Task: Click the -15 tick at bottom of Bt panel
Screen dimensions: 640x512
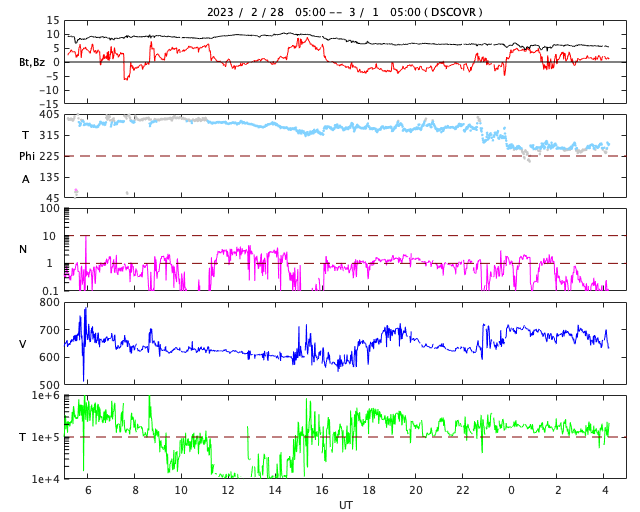Action: coord(49,104)
